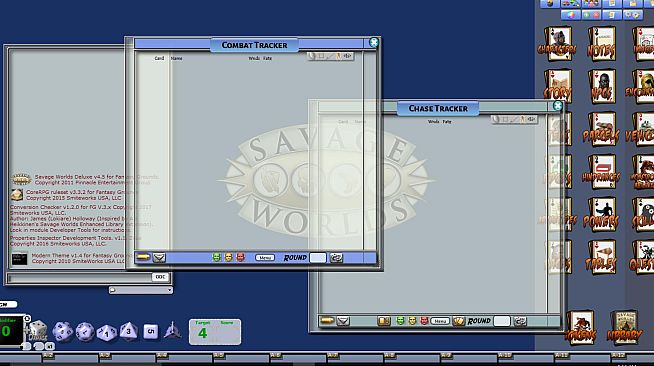Open the Notes card in the sidebar
The image size is (654, 366).
(601, 44)
